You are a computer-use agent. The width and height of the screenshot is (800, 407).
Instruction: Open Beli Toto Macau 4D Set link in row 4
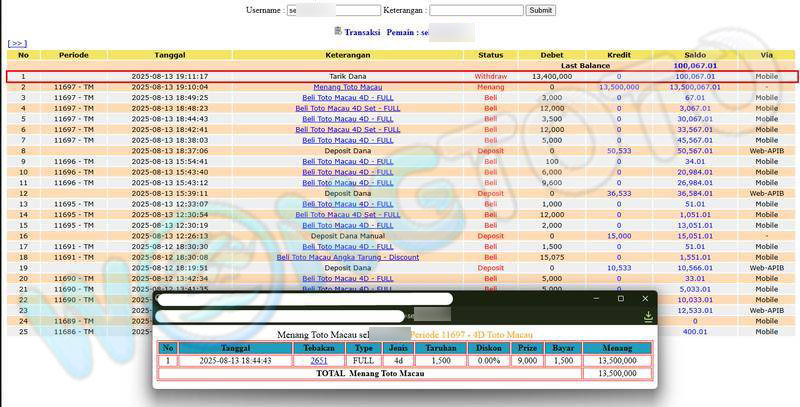coord(347,108)
